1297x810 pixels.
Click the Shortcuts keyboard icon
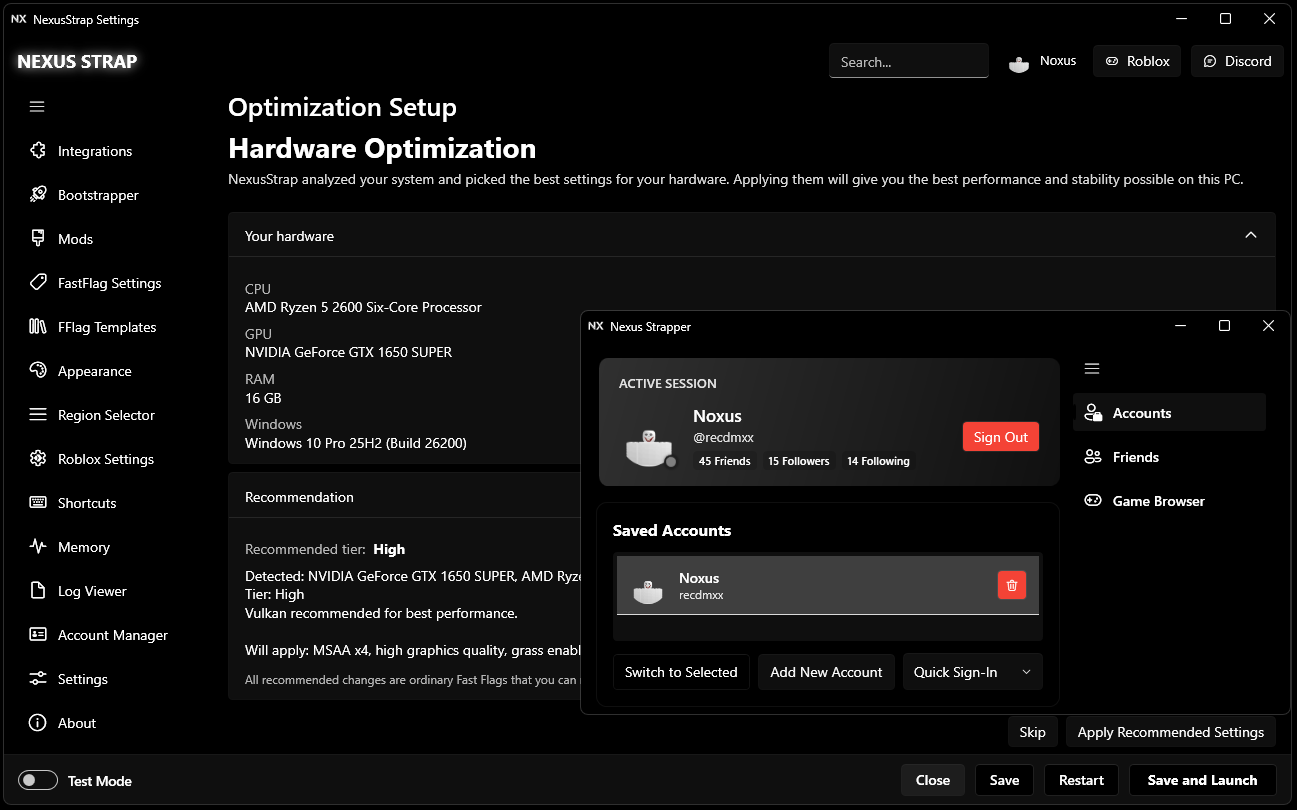pos(38,503)
